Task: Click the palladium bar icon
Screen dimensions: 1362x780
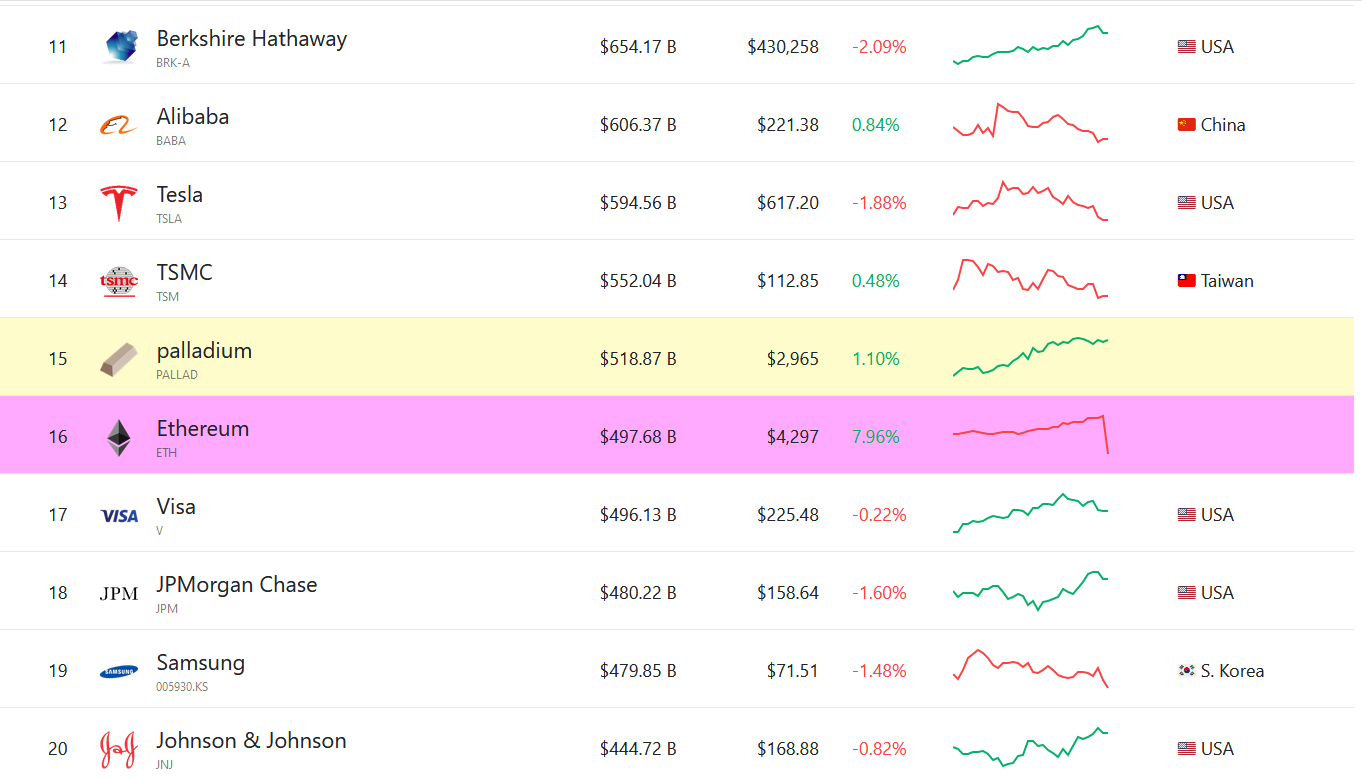Action: (119, 359)
